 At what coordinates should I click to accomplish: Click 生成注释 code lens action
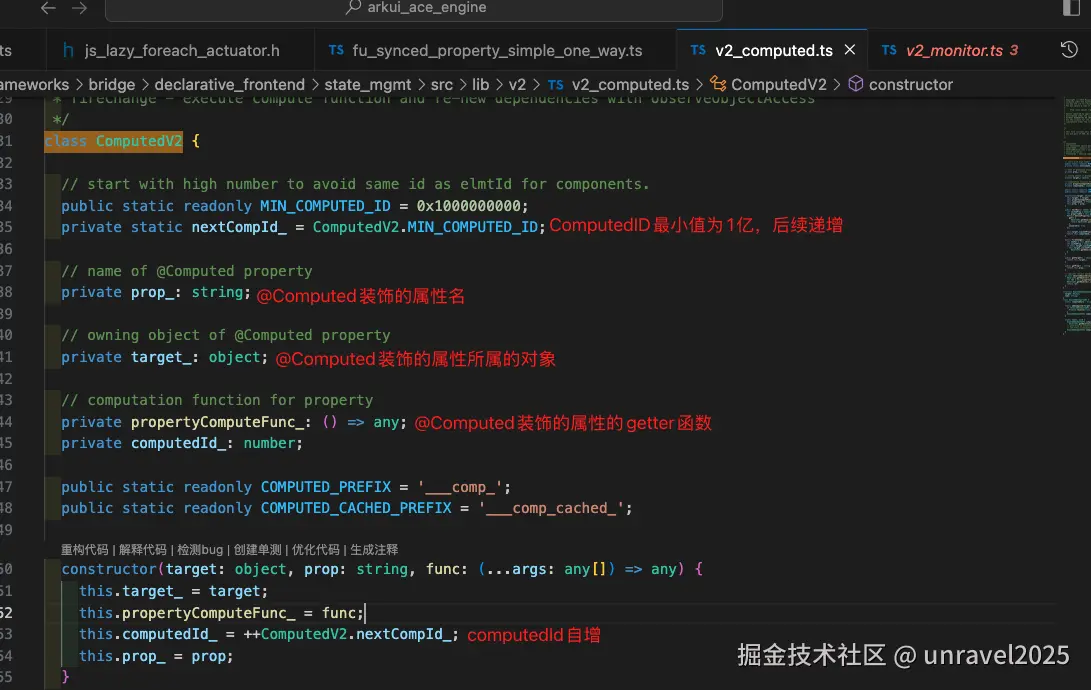[x=374, y=549]
